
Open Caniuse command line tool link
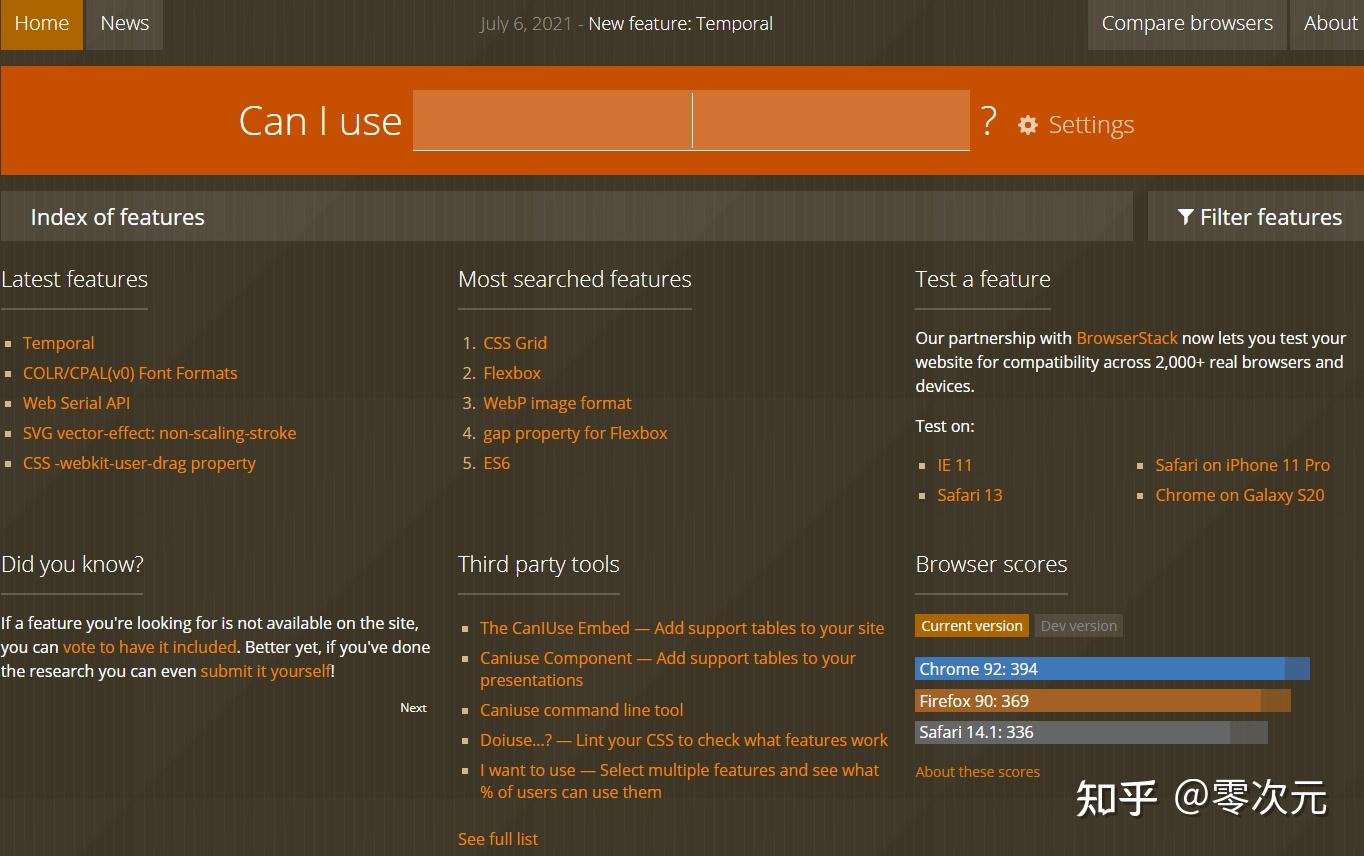pos(582,710)
